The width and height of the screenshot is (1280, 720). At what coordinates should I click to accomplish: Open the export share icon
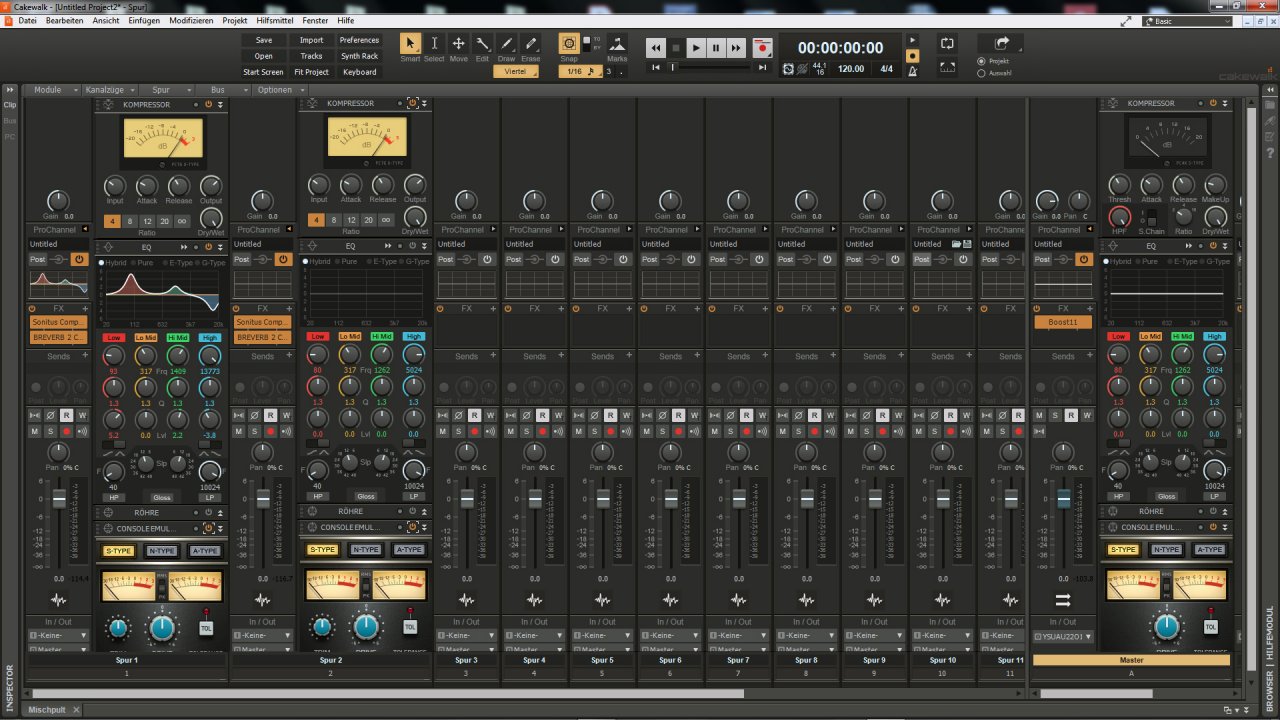(1002, 43)
